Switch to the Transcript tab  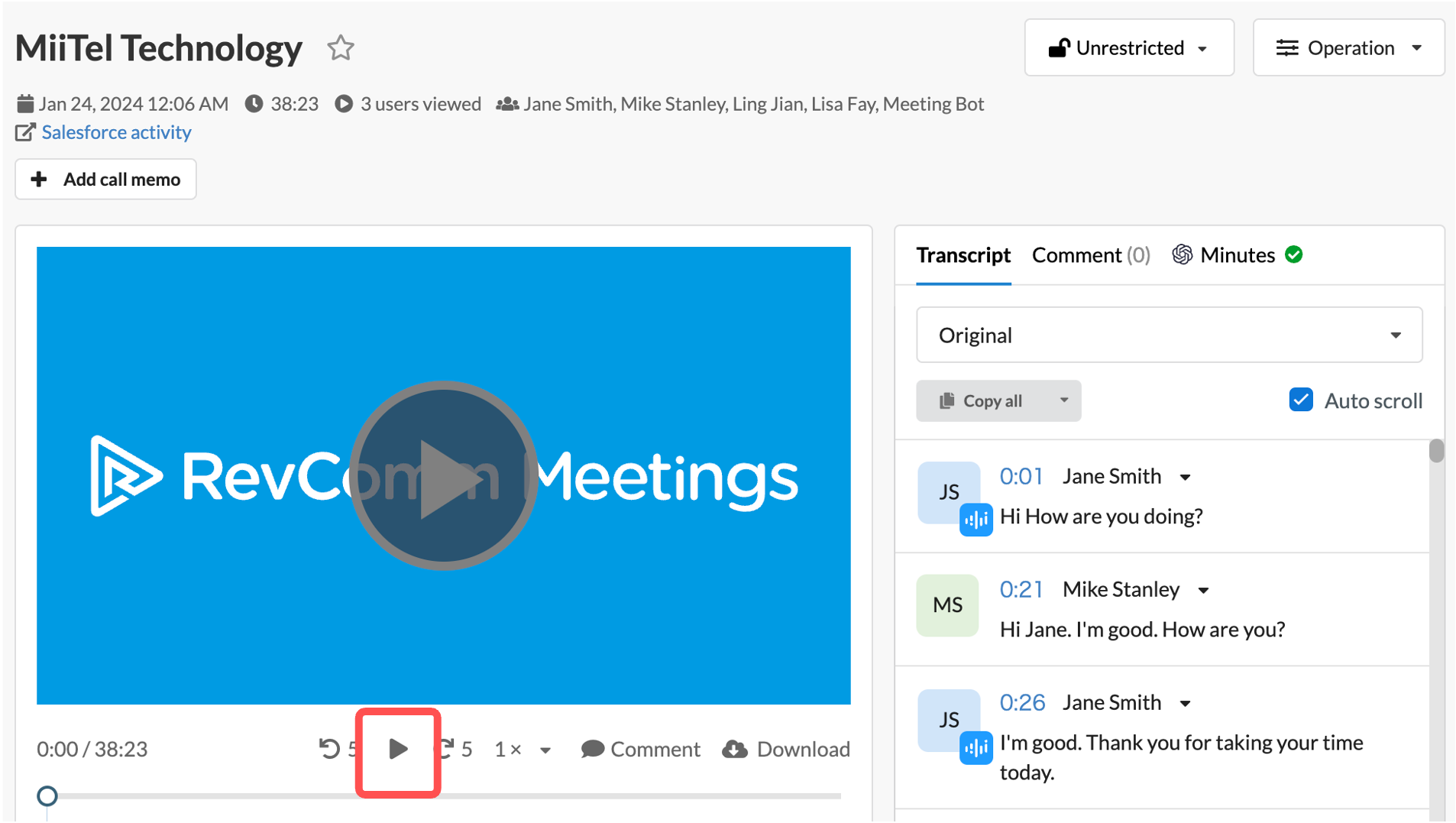[x=963, y=255]
